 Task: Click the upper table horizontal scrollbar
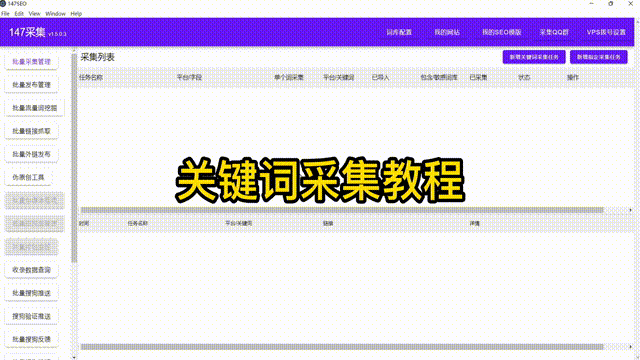pyautogui.click(x=342, y=210)
